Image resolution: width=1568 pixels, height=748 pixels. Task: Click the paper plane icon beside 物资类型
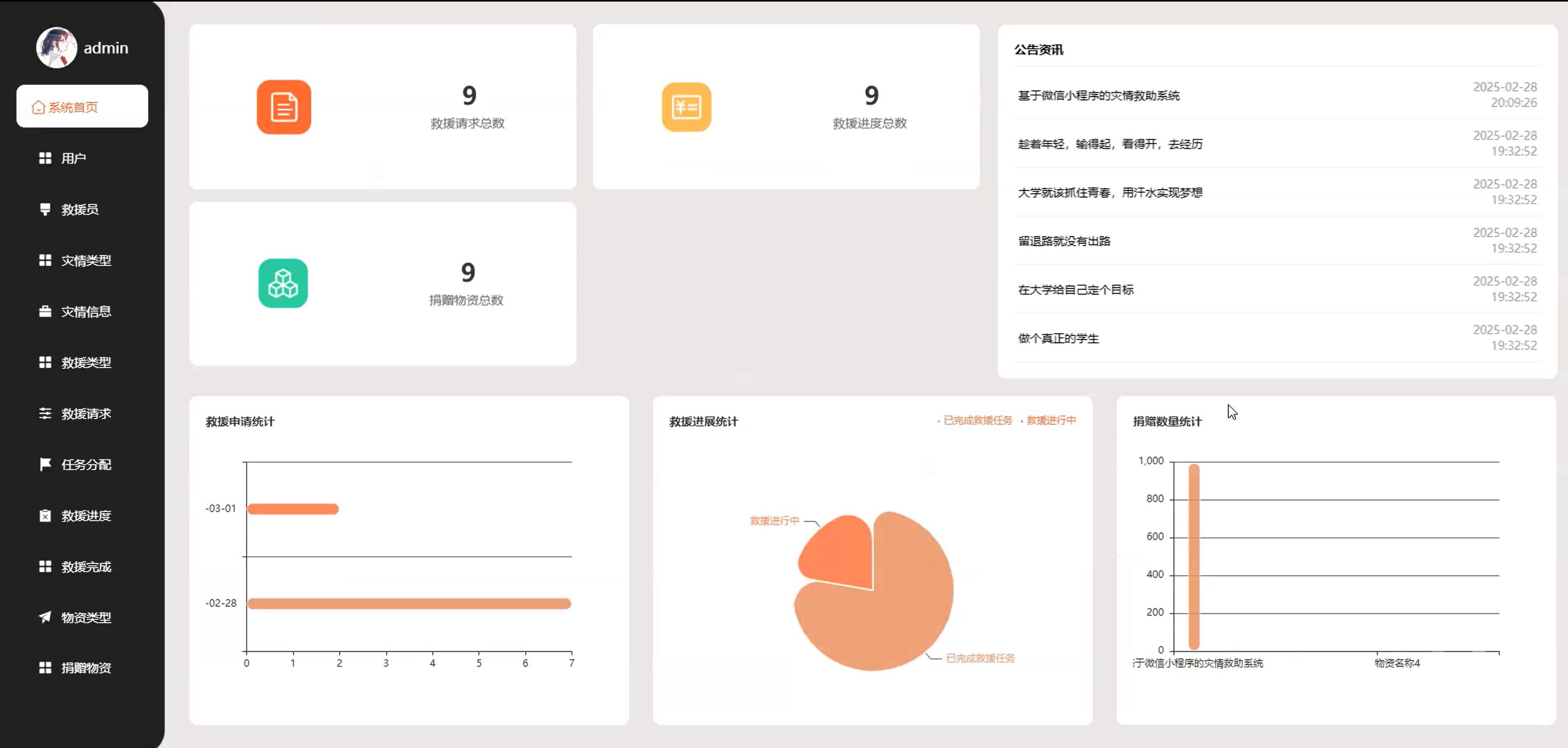pyautogui.click(x=45, y=617)
